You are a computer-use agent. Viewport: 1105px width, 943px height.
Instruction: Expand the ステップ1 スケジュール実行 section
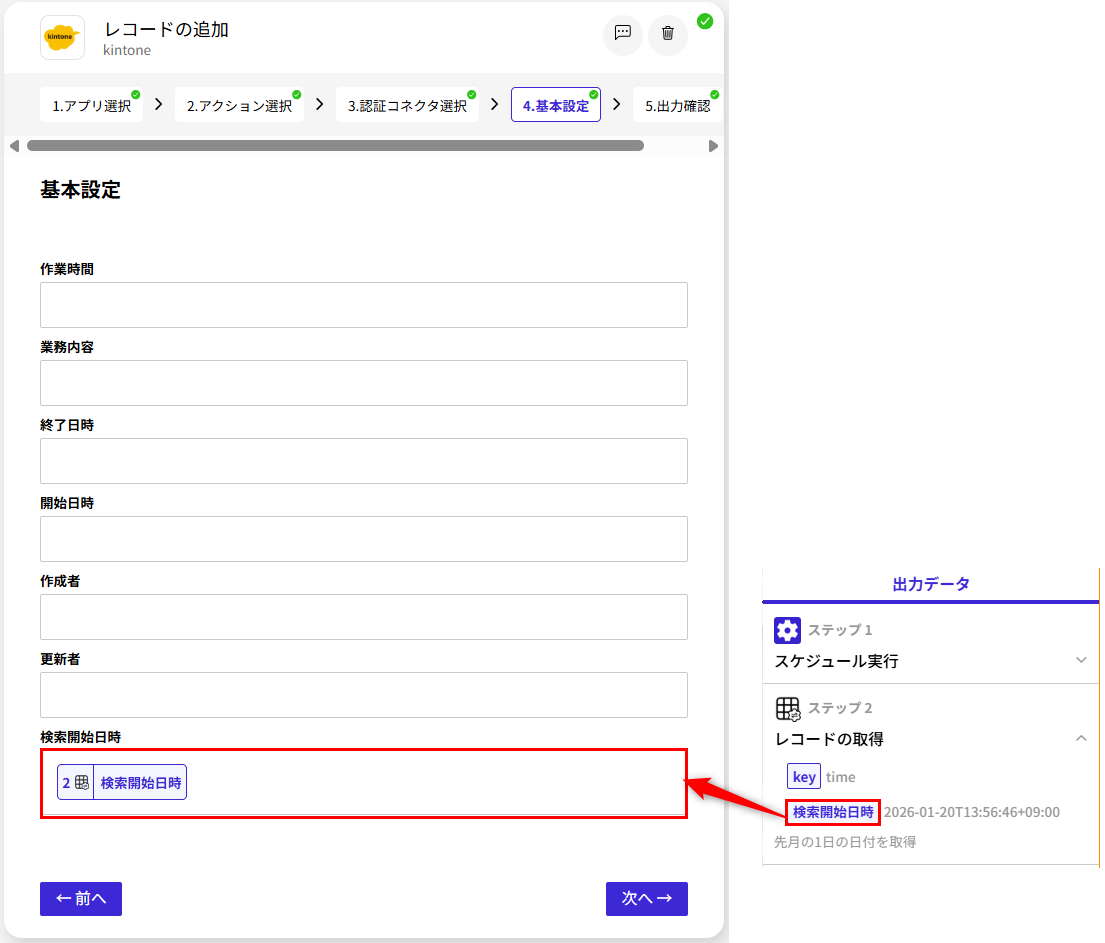(x=1080, y=660)
